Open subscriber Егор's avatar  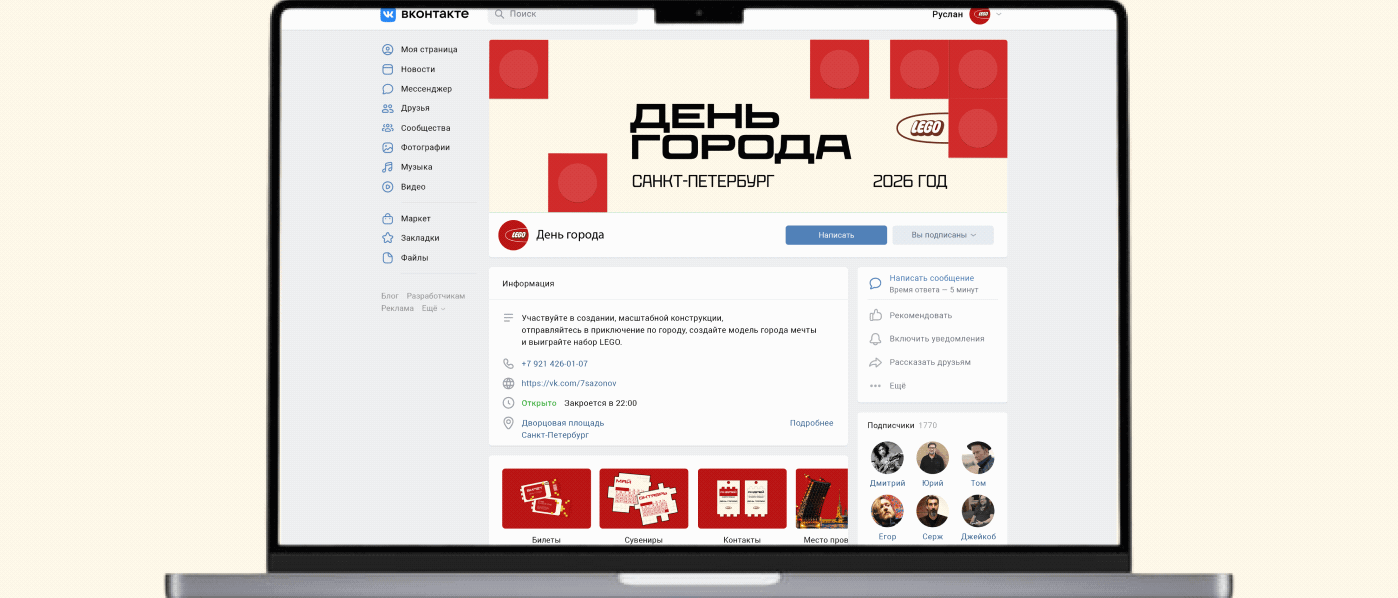coord(887,511)
